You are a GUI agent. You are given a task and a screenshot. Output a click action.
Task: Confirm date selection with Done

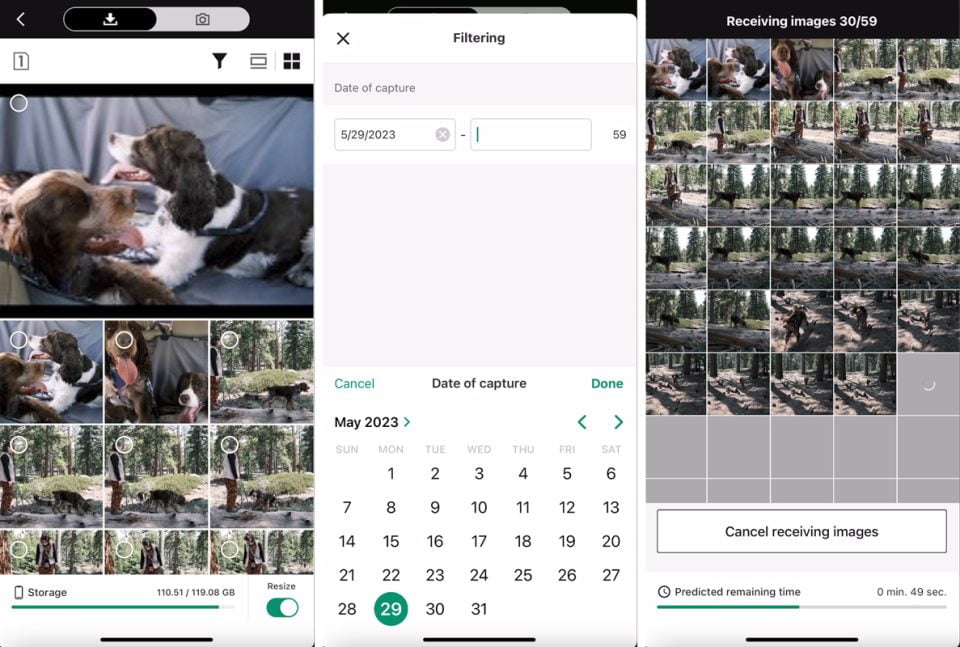click(x=607, y=383)
